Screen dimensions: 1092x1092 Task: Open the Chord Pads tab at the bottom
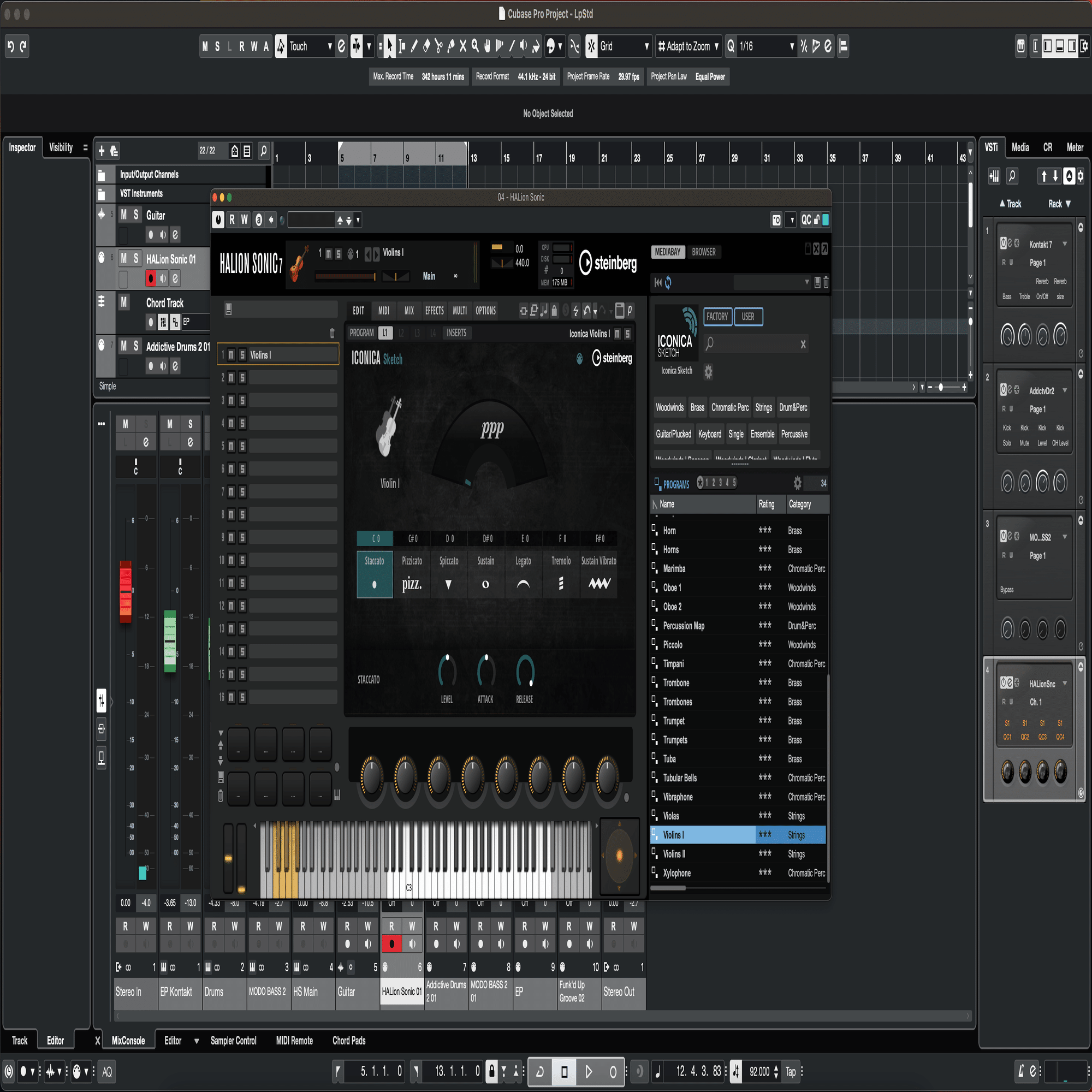click(349, 1040)
